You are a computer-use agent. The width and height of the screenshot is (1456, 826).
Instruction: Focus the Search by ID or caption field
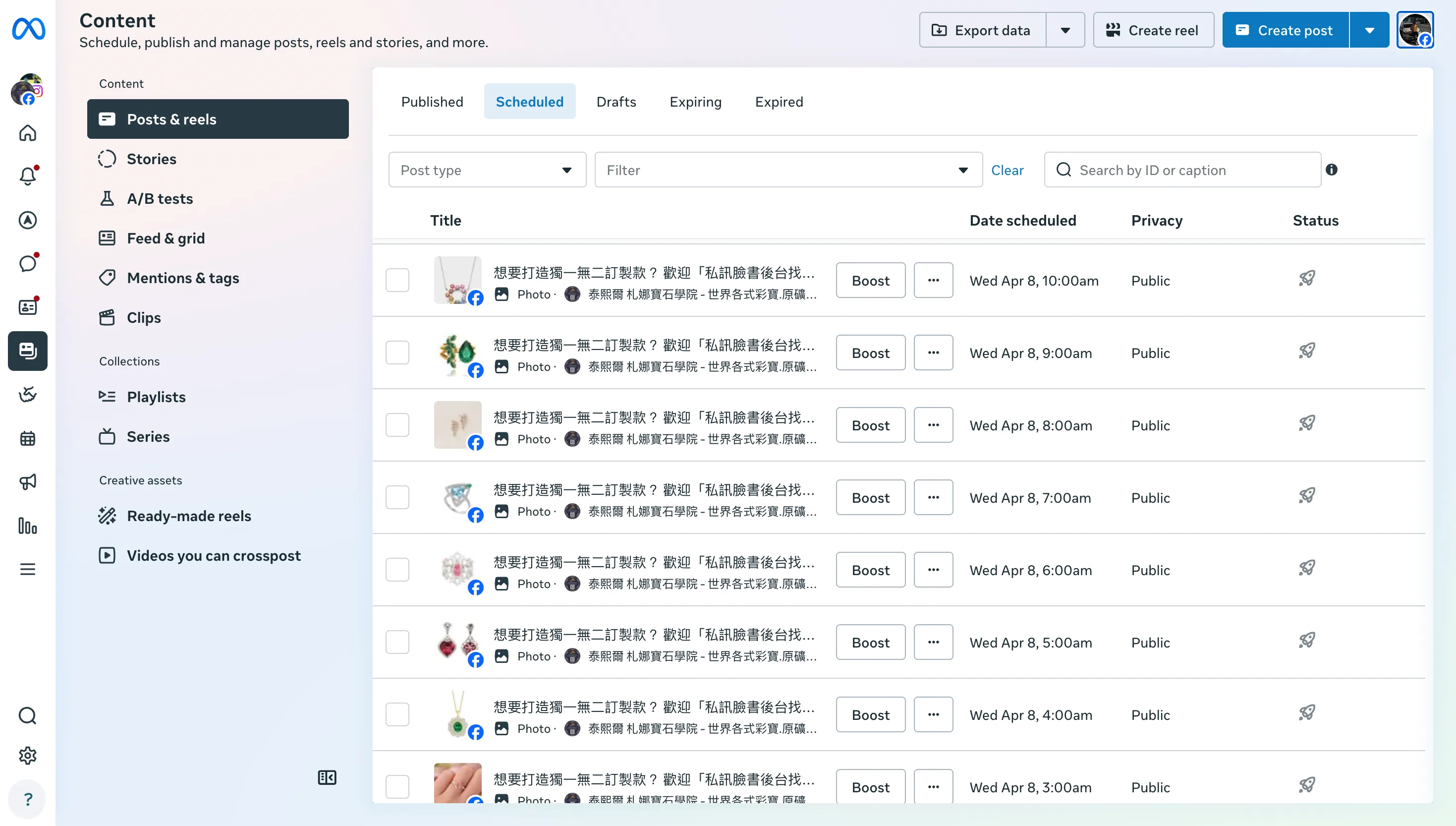[1183, 170]
